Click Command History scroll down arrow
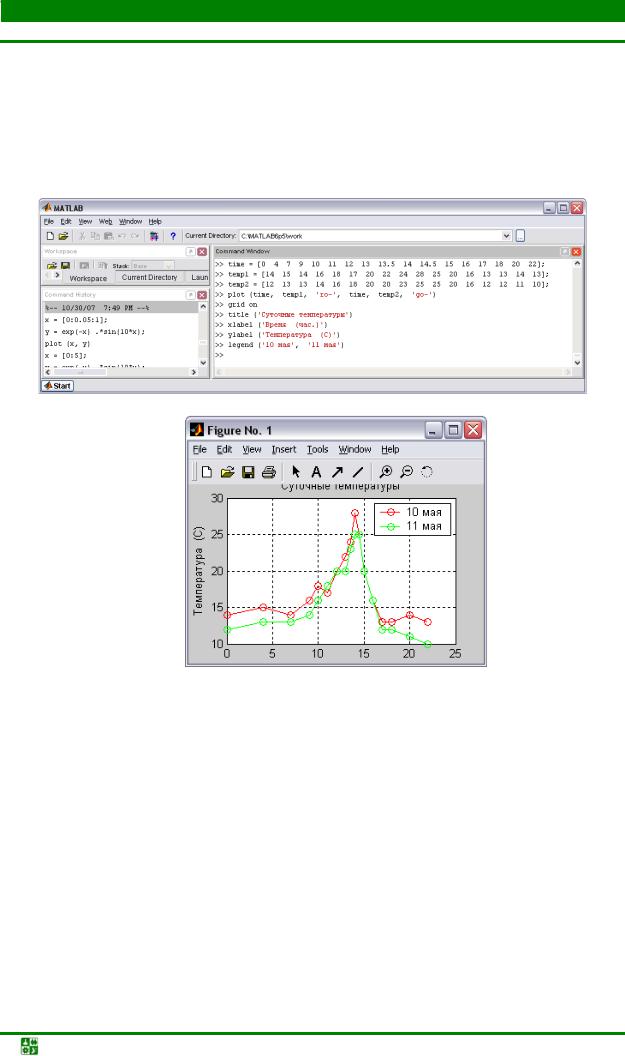The height and width of the screenshot is (1056, 625). [203, 363]
